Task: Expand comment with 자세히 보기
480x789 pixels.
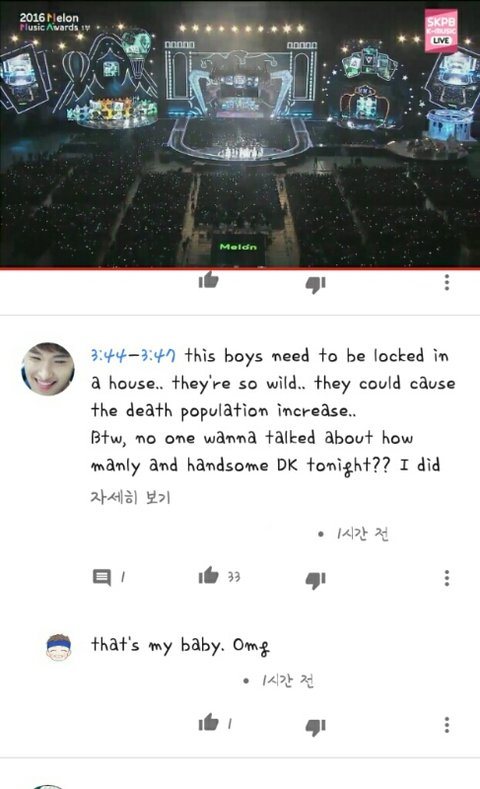Action: 131,497
